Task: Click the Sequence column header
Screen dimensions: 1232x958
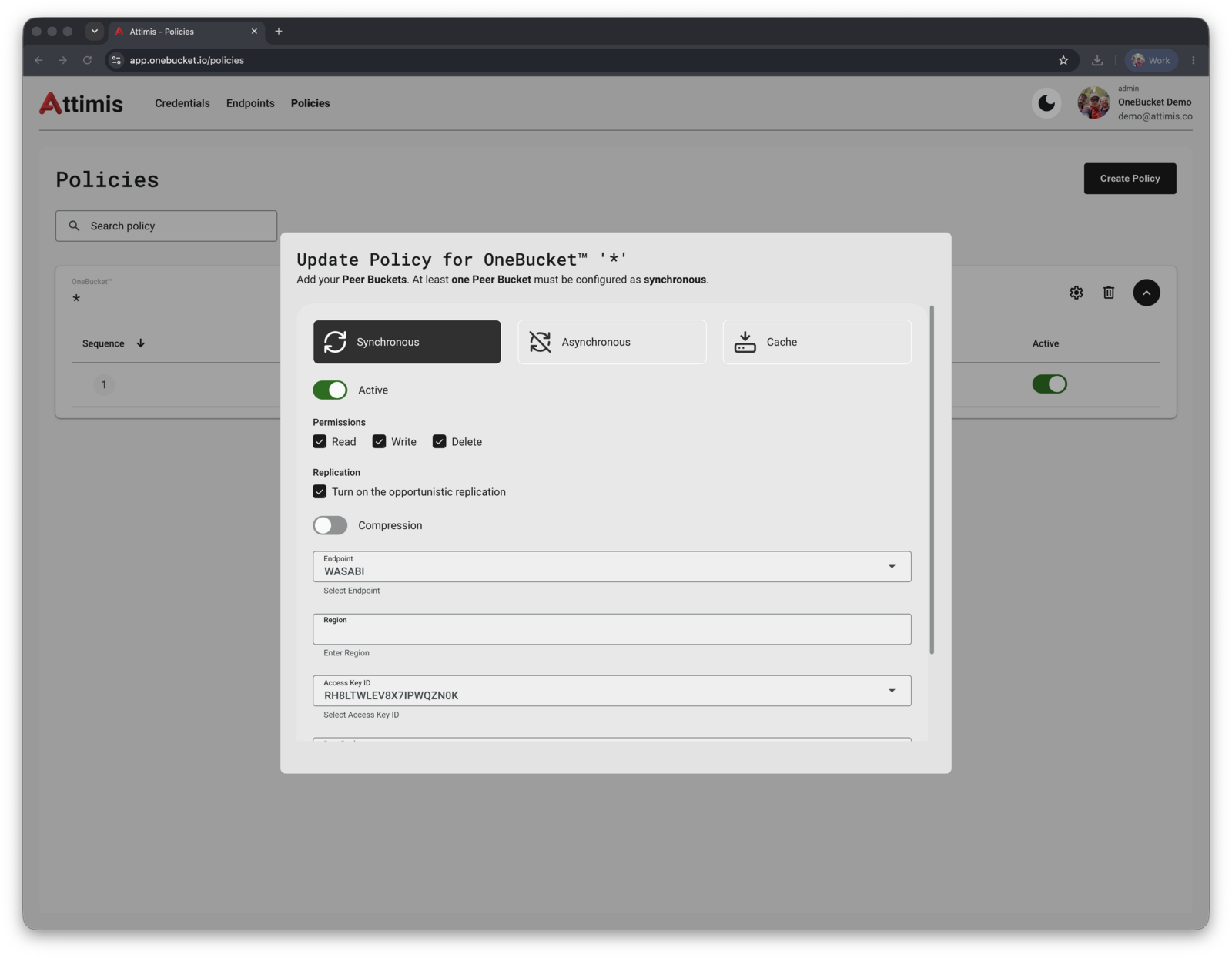Action: click(x=103, y=343)
